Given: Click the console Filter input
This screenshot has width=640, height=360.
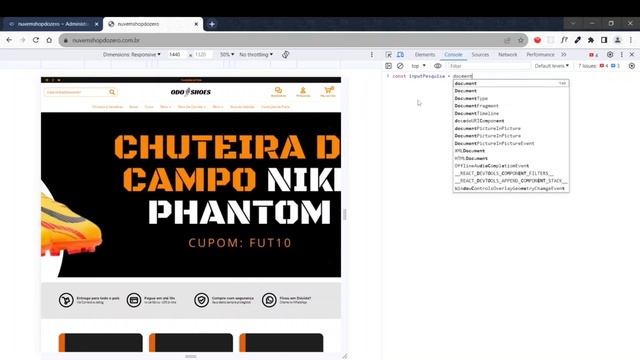Looking at the screenshot, I should point(489,66).
